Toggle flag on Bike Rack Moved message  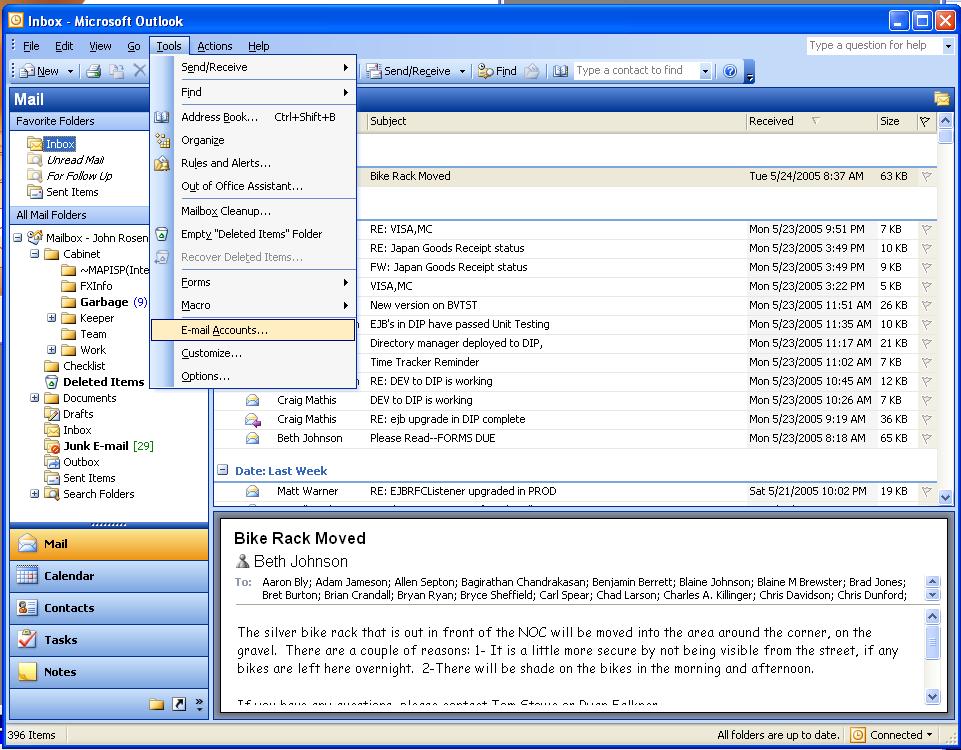926,176
